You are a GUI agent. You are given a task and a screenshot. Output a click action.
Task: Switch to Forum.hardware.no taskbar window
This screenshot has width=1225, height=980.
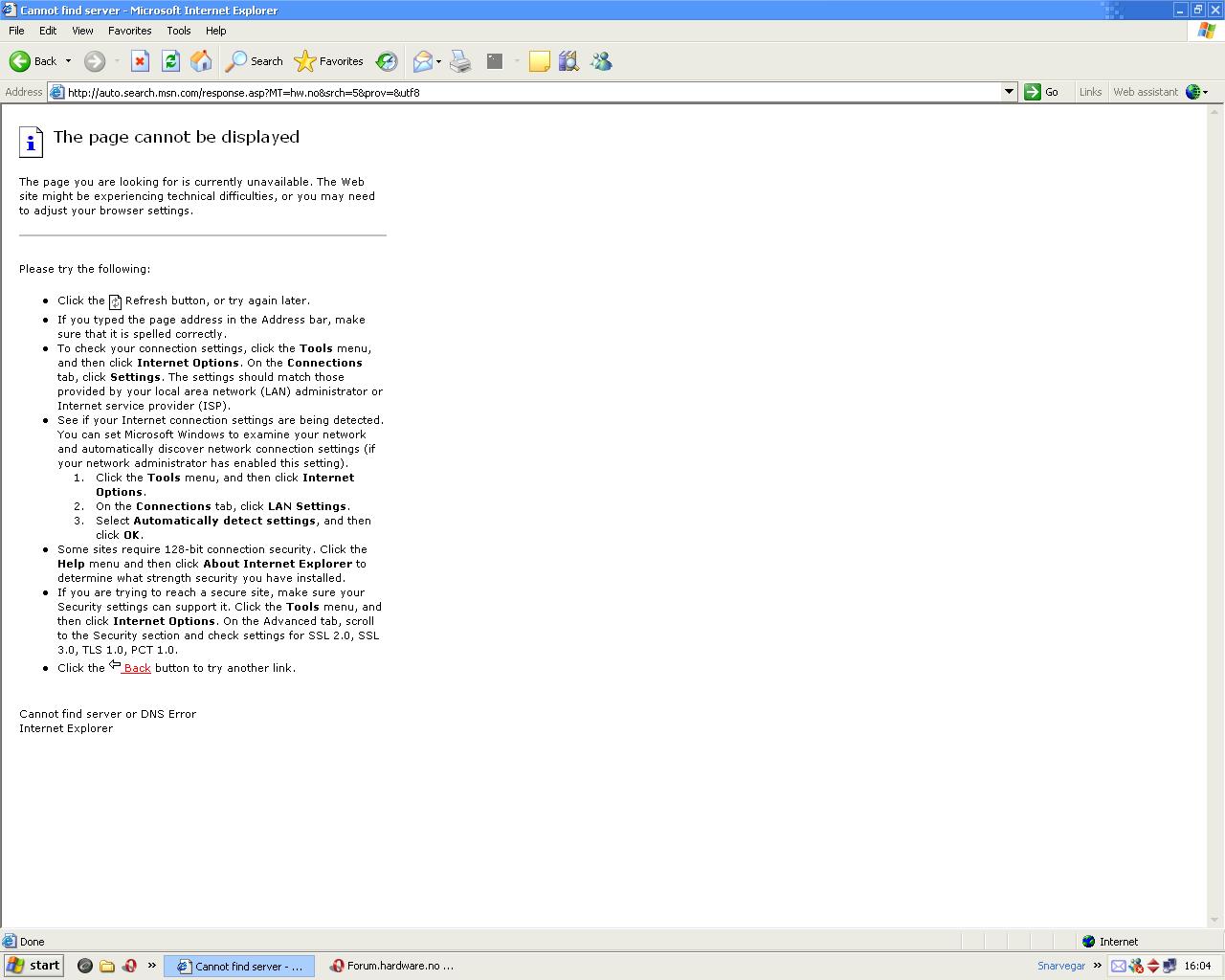coord(392,966)
